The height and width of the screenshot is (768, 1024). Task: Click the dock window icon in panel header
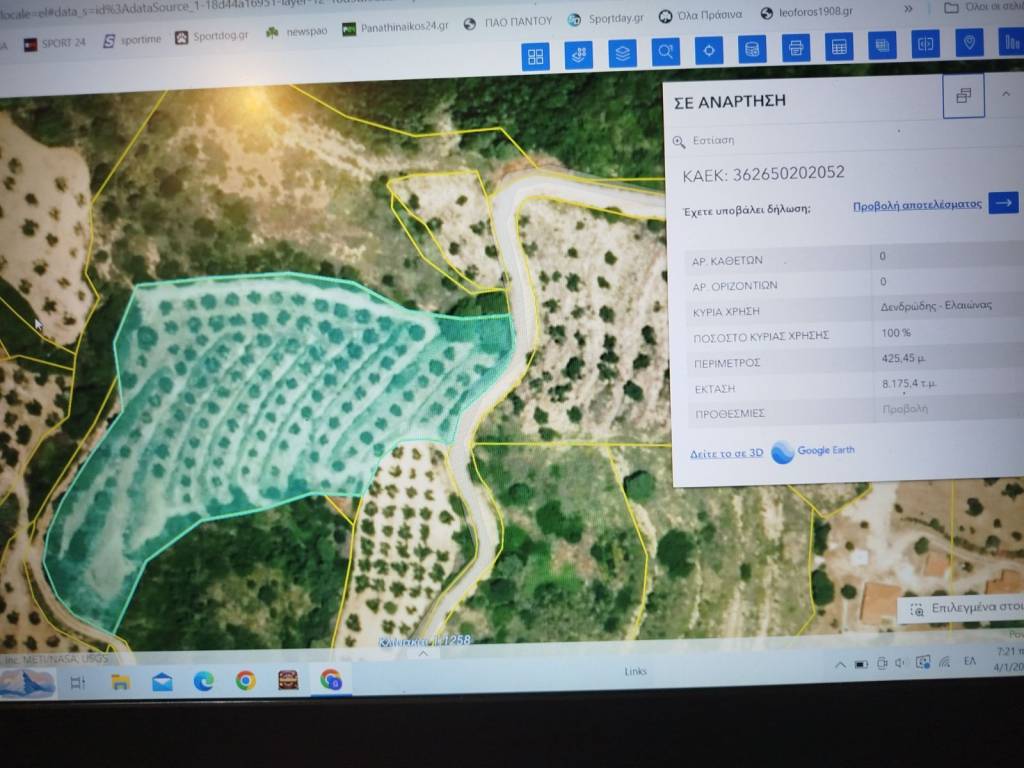pos(963,96)
